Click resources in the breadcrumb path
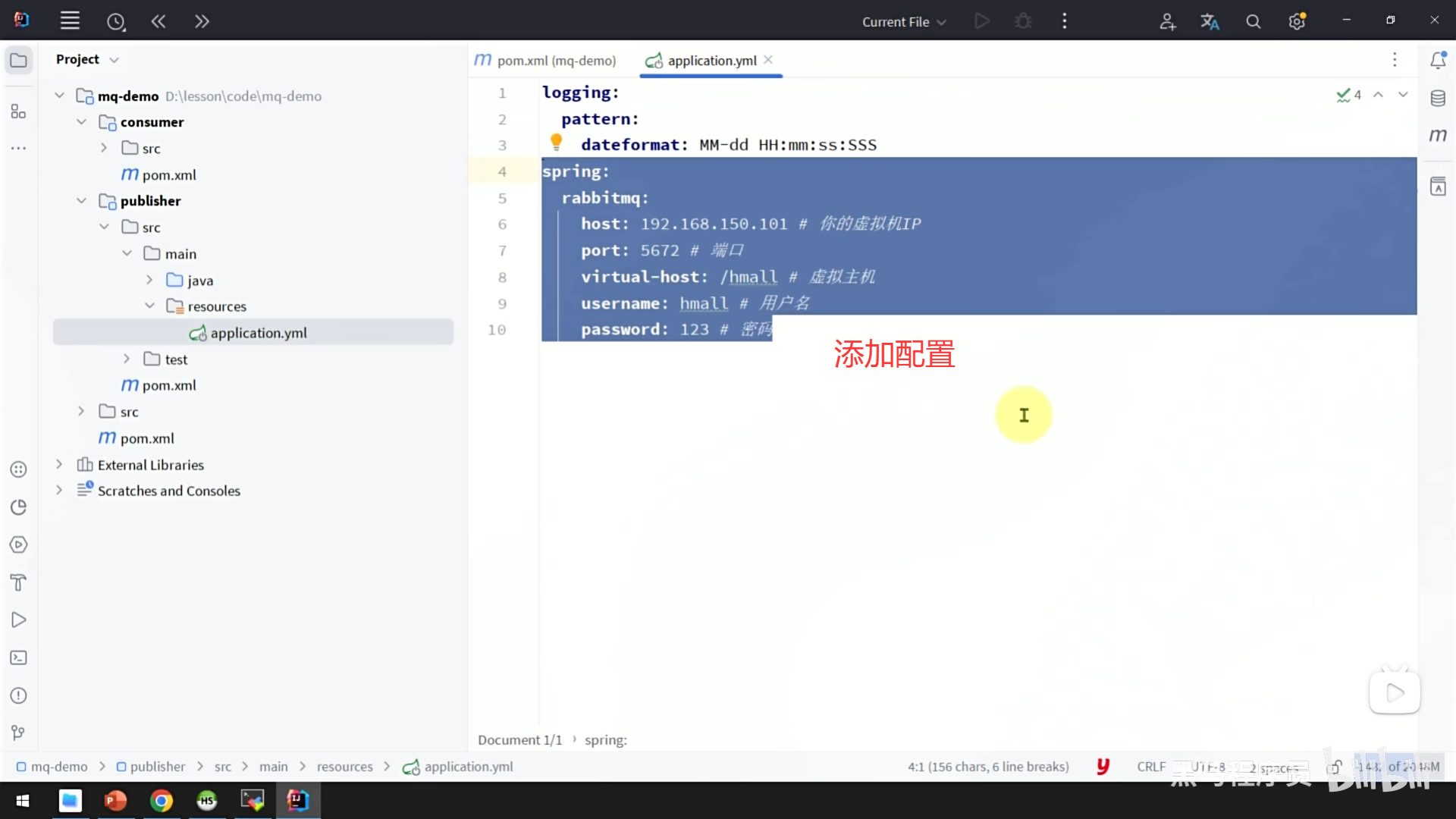This screenshot has width=1456, height=819. [344, 767]
